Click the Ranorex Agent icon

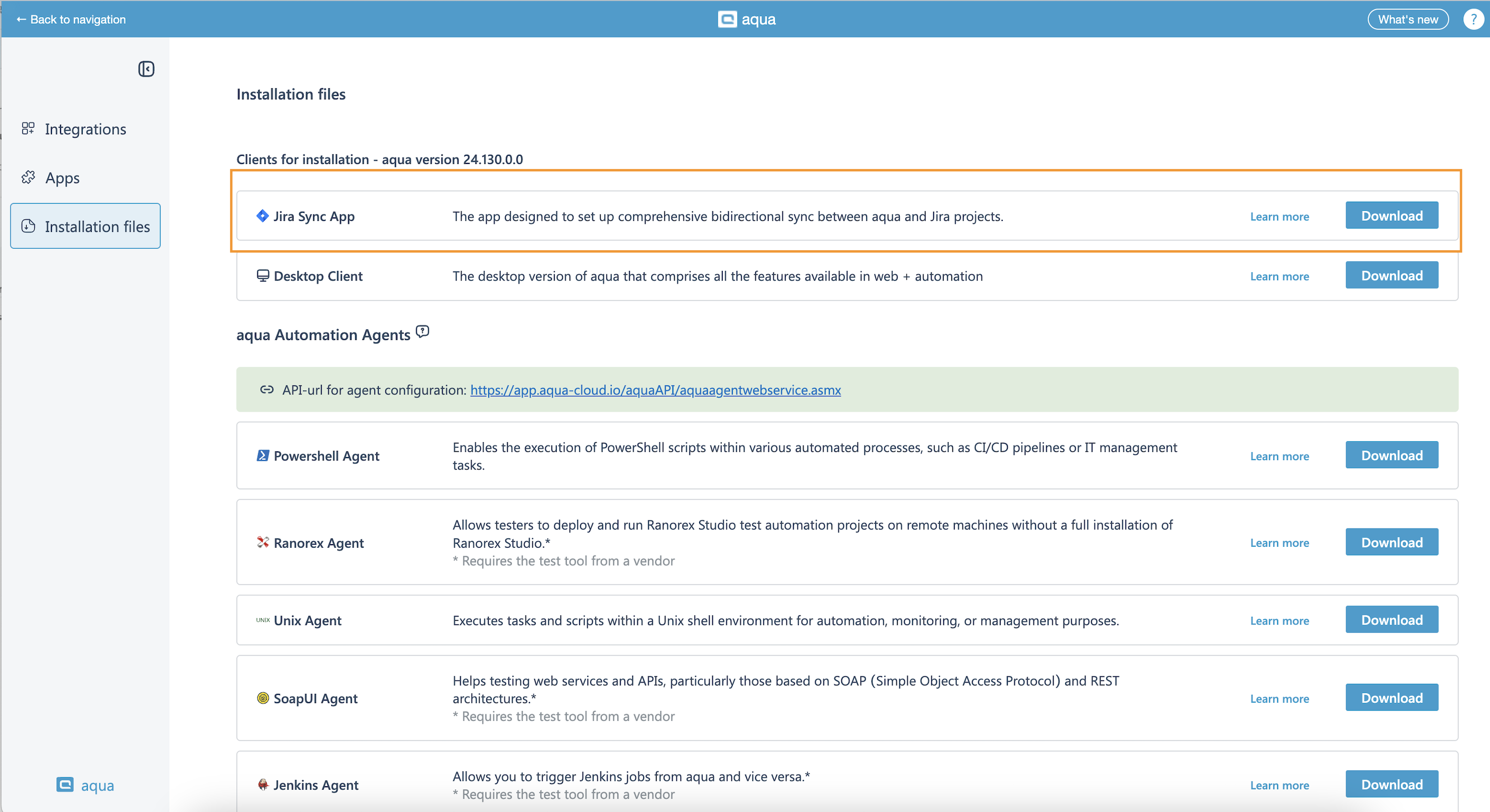click(x=263, y=543)
